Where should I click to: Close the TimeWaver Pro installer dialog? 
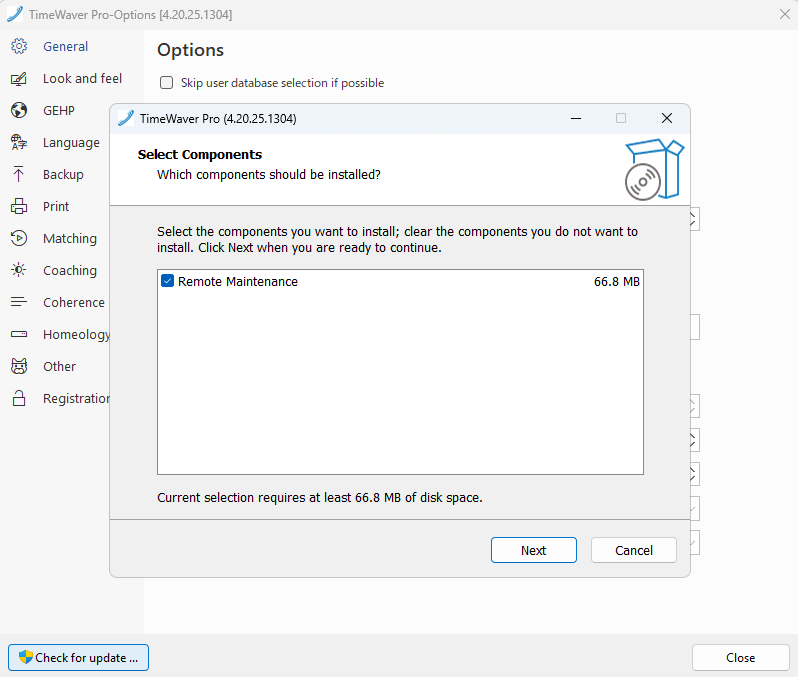[667, 118]
